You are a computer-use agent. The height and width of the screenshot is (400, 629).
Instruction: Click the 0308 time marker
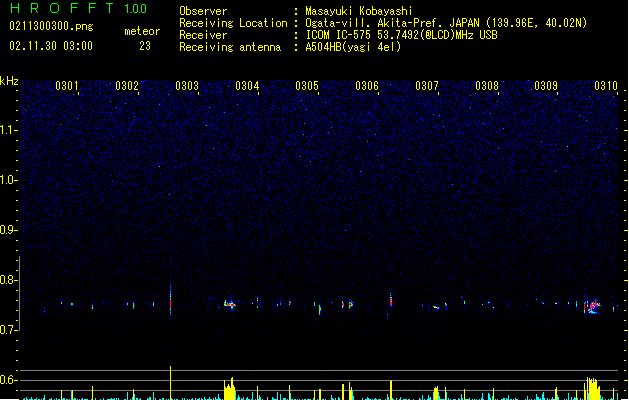pos(487,86)
